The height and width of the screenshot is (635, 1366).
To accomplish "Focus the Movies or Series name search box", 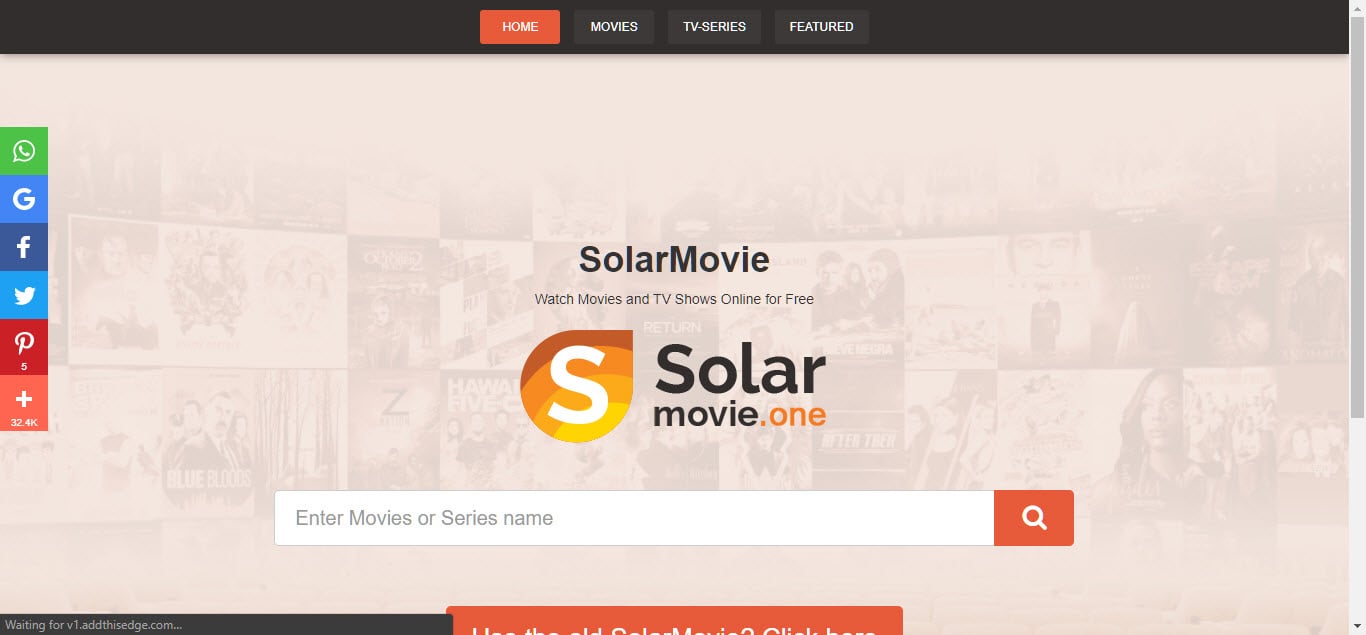I will click(x=634, y=518).
